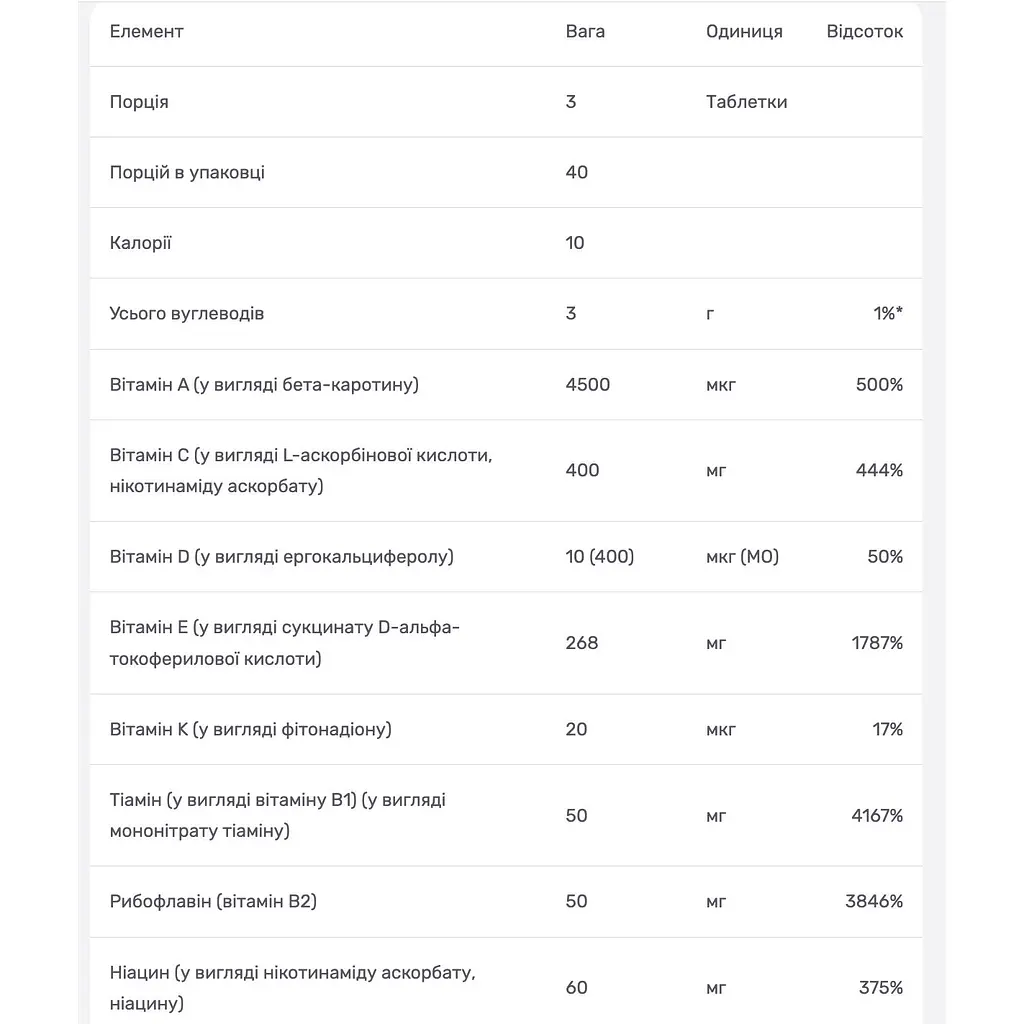Select the 4500 weight value
Image resolution: width=1024 pixels, height=1024 pixels.
tap(588, 385)
